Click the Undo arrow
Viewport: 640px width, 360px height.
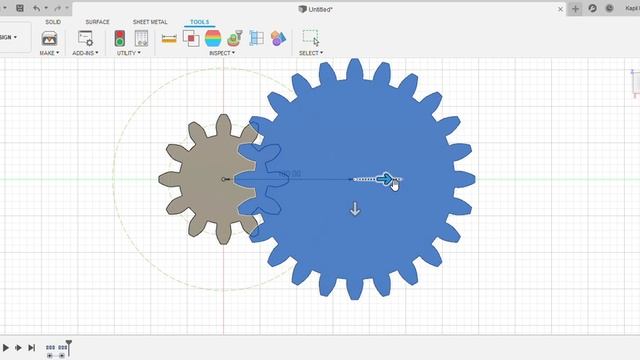pyautogui.click(x=36, y=8)
